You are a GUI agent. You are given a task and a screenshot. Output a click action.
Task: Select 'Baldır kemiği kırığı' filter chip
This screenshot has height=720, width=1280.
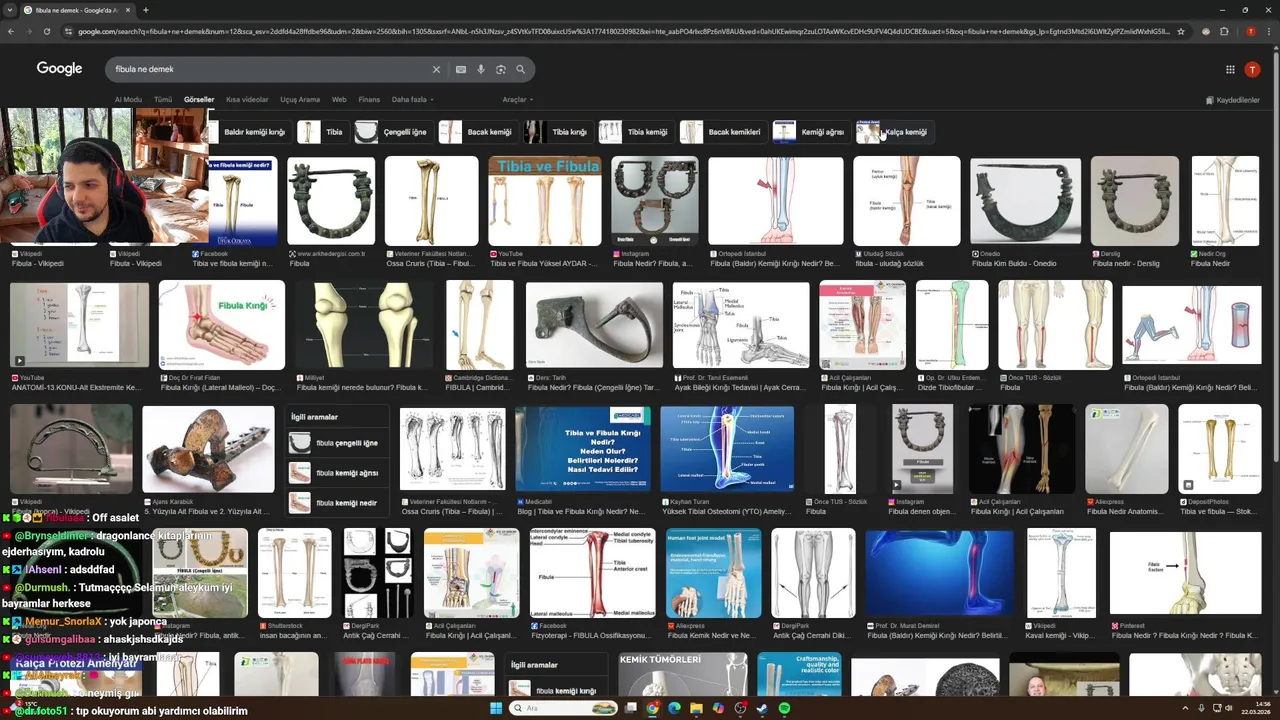tap(250, 132)
